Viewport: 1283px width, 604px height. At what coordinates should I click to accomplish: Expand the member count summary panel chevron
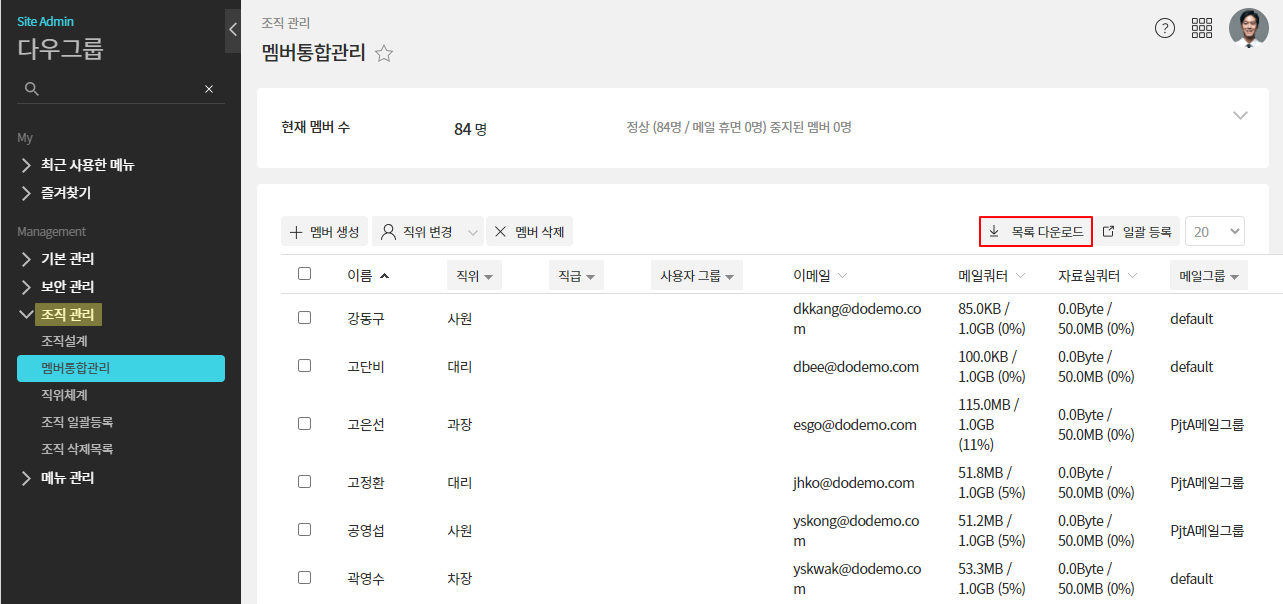tap(1240, 115)
